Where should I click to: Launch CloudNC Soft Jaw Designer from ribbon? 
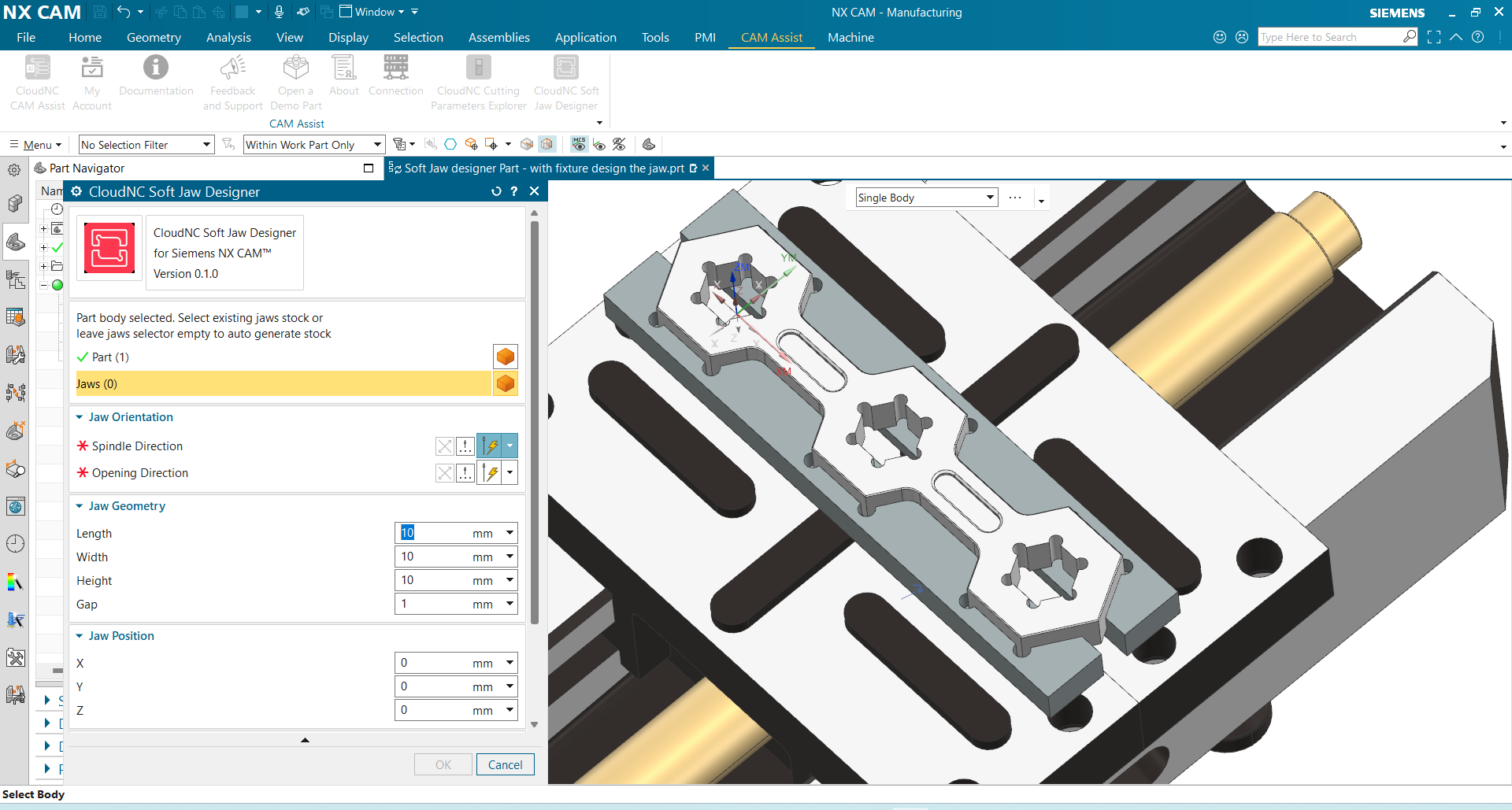[x=566, y=82]
